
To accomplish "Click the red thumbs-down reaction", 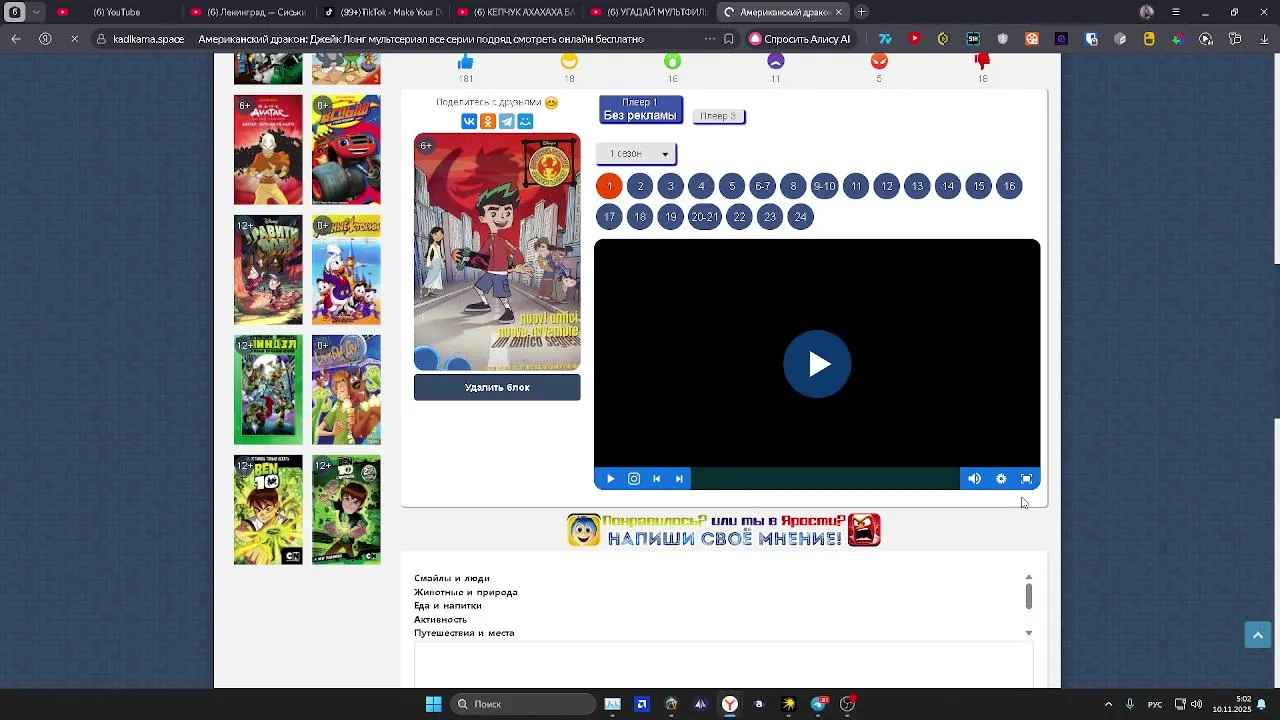I will [982, 62].
